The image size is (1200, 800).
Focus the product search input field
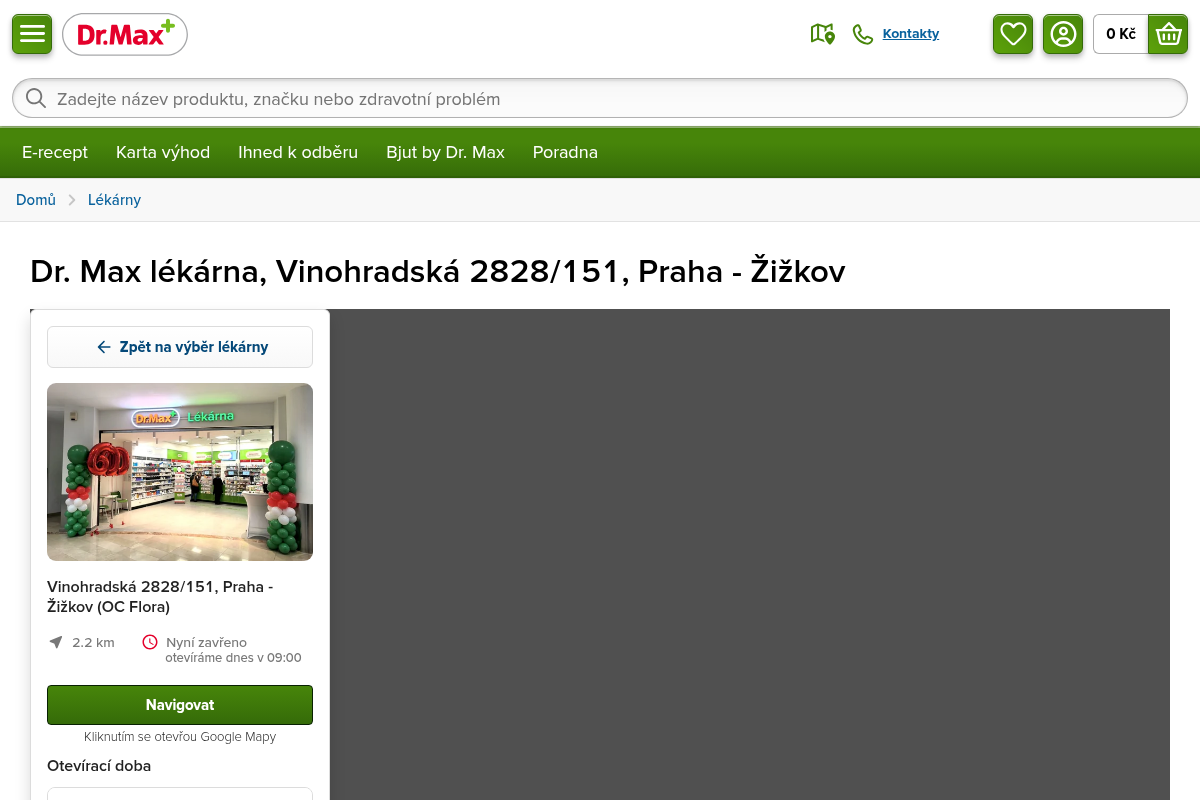[x=600, y=98]
